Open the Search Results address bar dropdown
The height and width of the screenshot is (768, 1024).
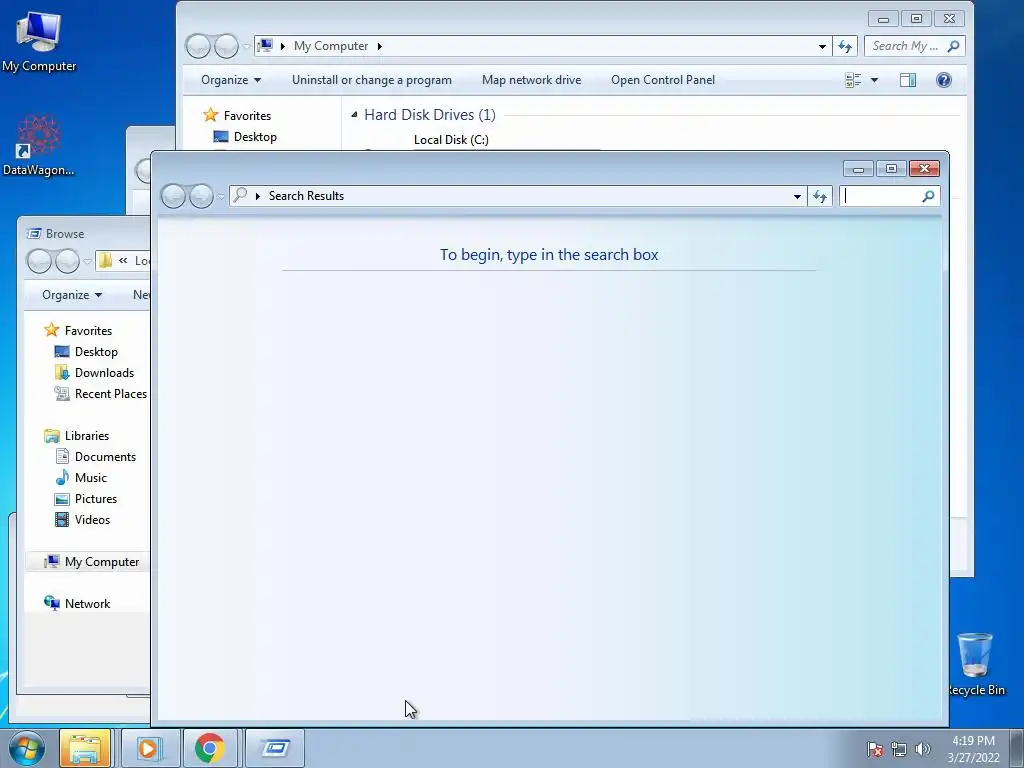tap(797, 196)
